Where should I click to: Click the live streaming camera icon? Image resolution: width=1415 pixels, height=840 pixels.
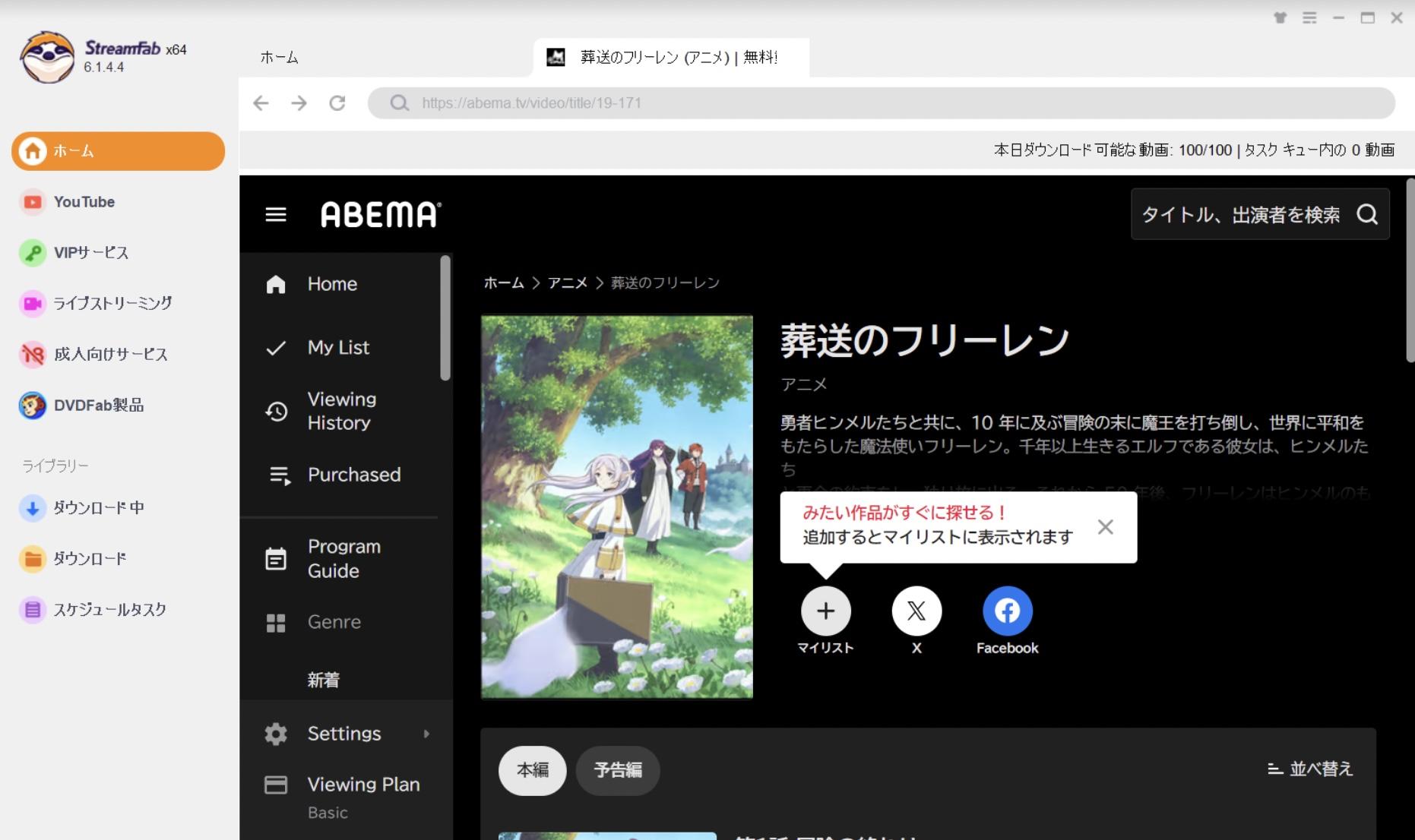coord(33,304)
